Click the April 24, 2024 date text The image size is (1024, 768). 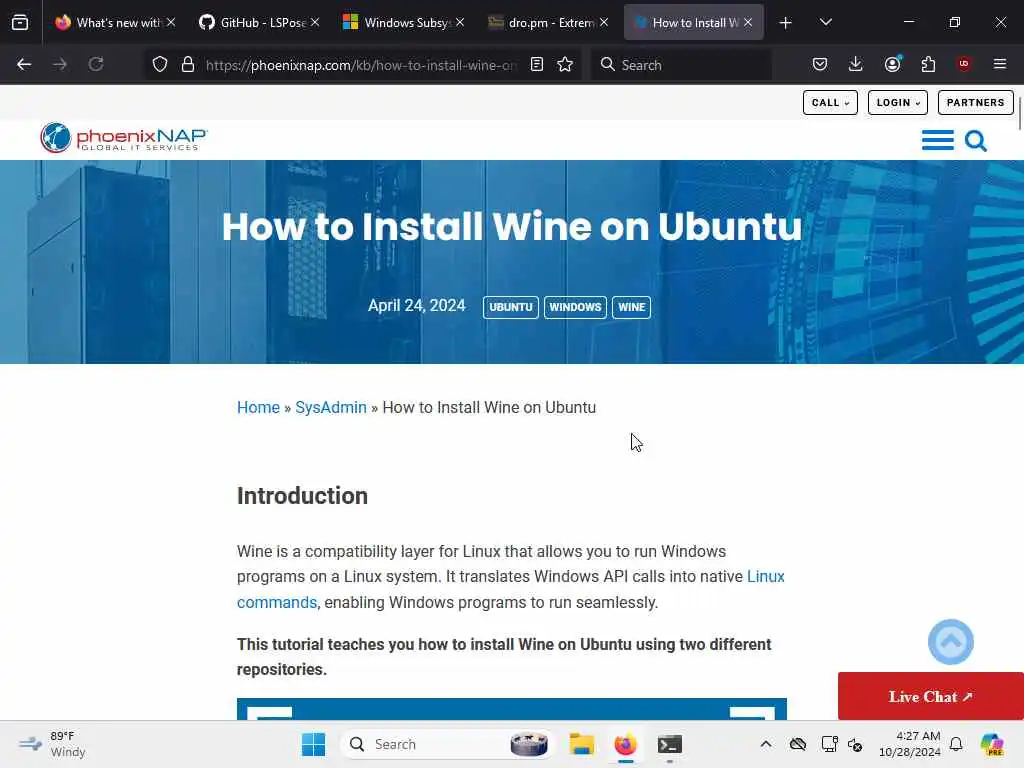point(417,306)
